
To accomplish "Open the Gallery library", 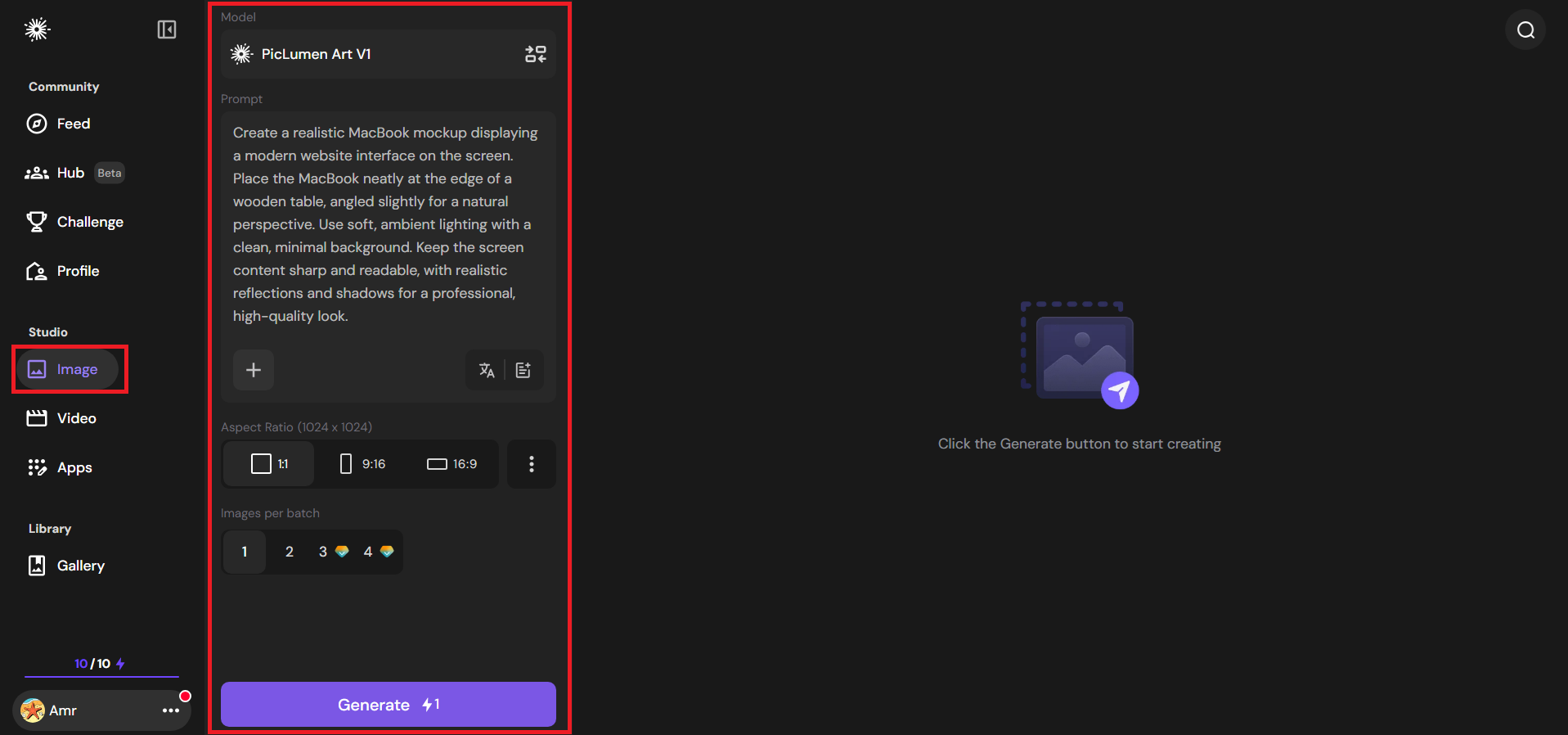I will (x=65, y=566).
